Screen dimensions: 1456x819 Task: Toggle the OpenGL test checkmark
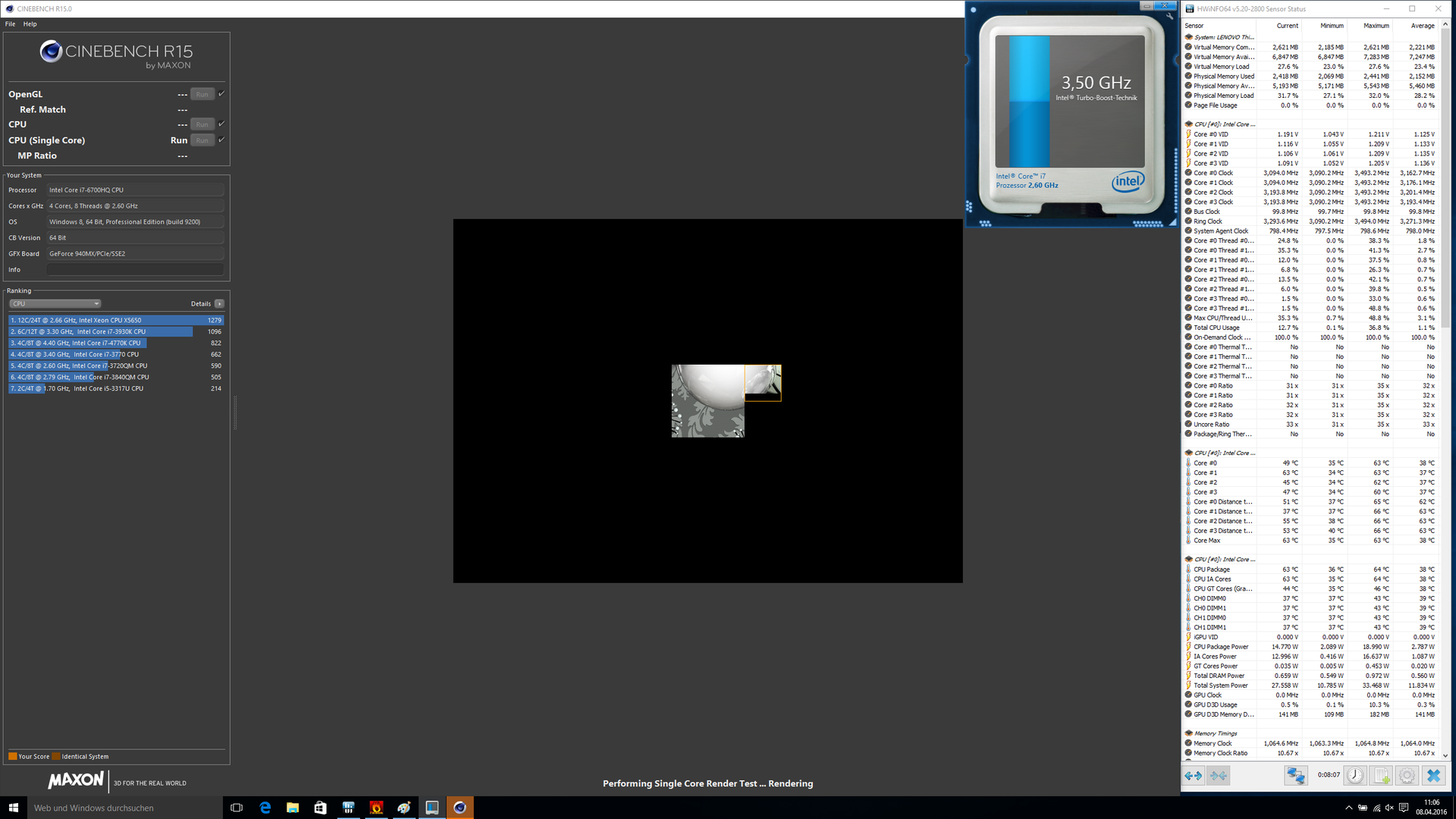(x=221, y=94)
